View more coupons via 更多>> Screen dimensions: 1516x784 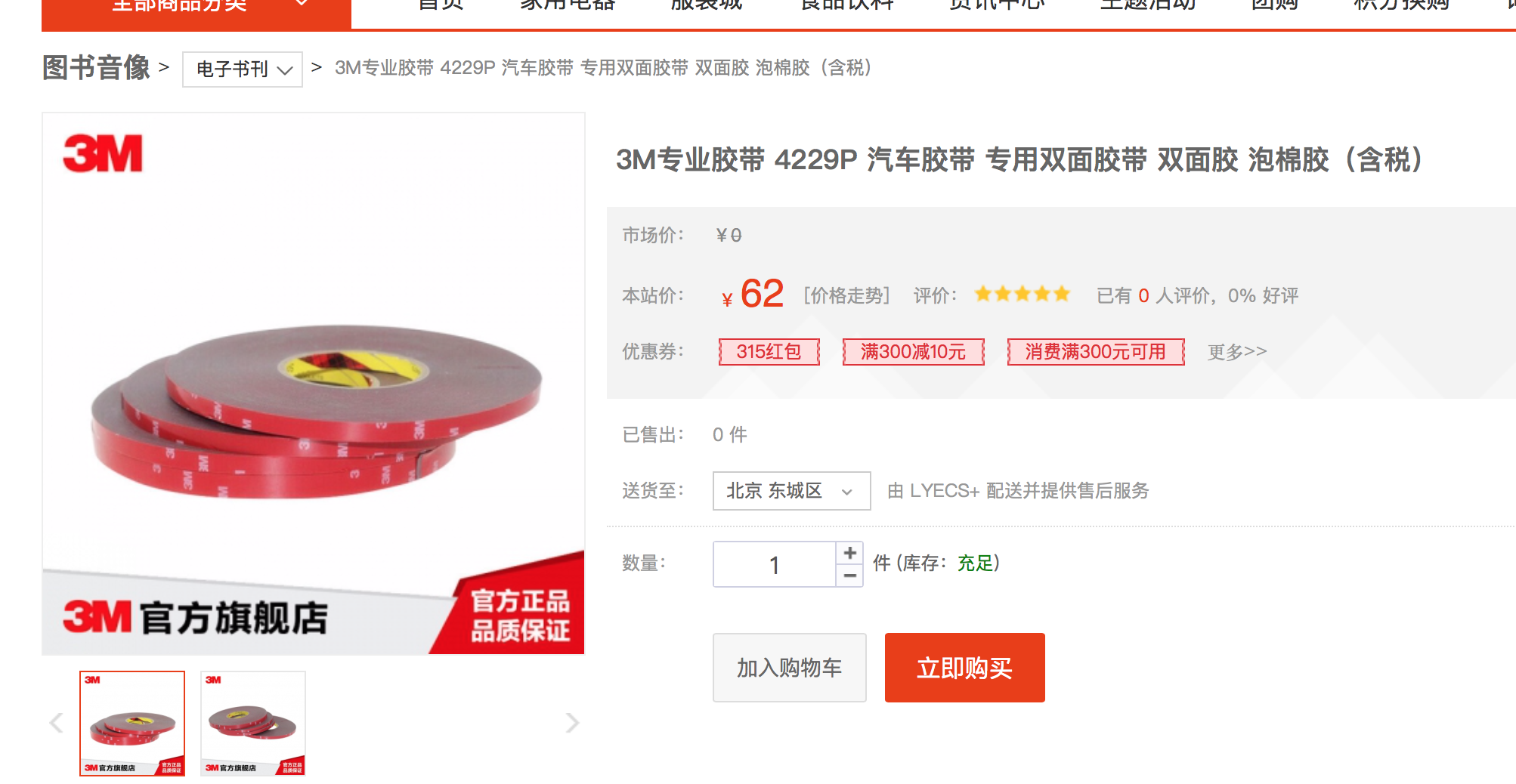pos(1237,352)
